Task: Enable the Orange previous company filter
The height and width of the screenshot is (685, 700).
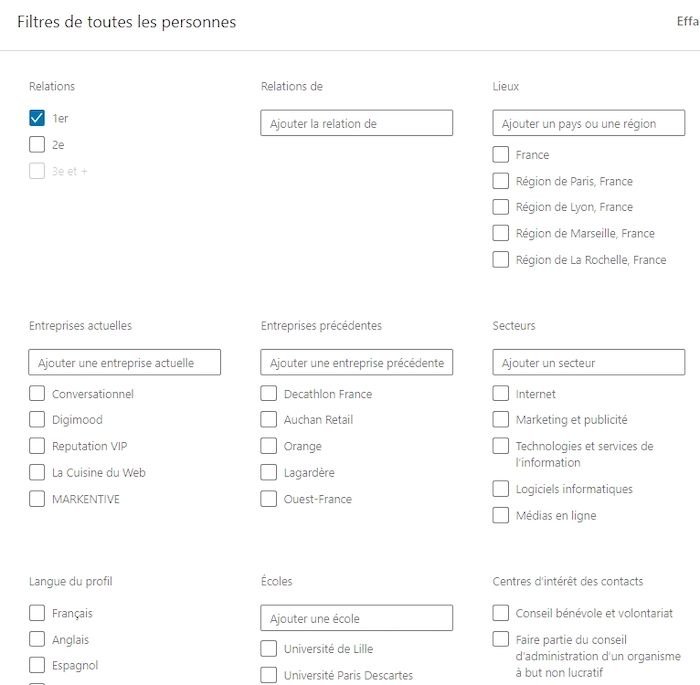Action: pyautogui.click(x=269, y=446)
